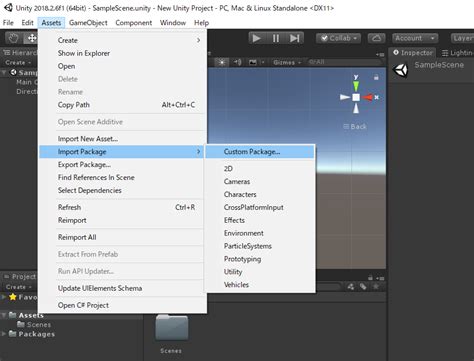Import the Vehicles package
This screenshot has height=361, width=474.
[x=260, y=285]
